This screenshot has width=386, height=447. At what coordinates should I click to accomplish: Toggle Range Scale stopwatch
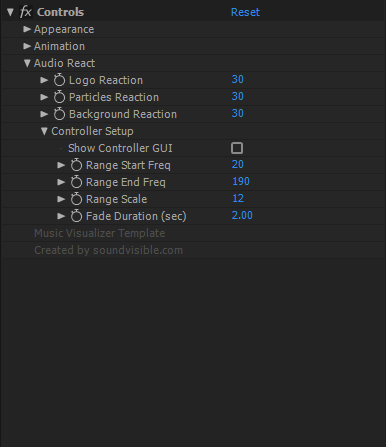(x=76, y=199)
